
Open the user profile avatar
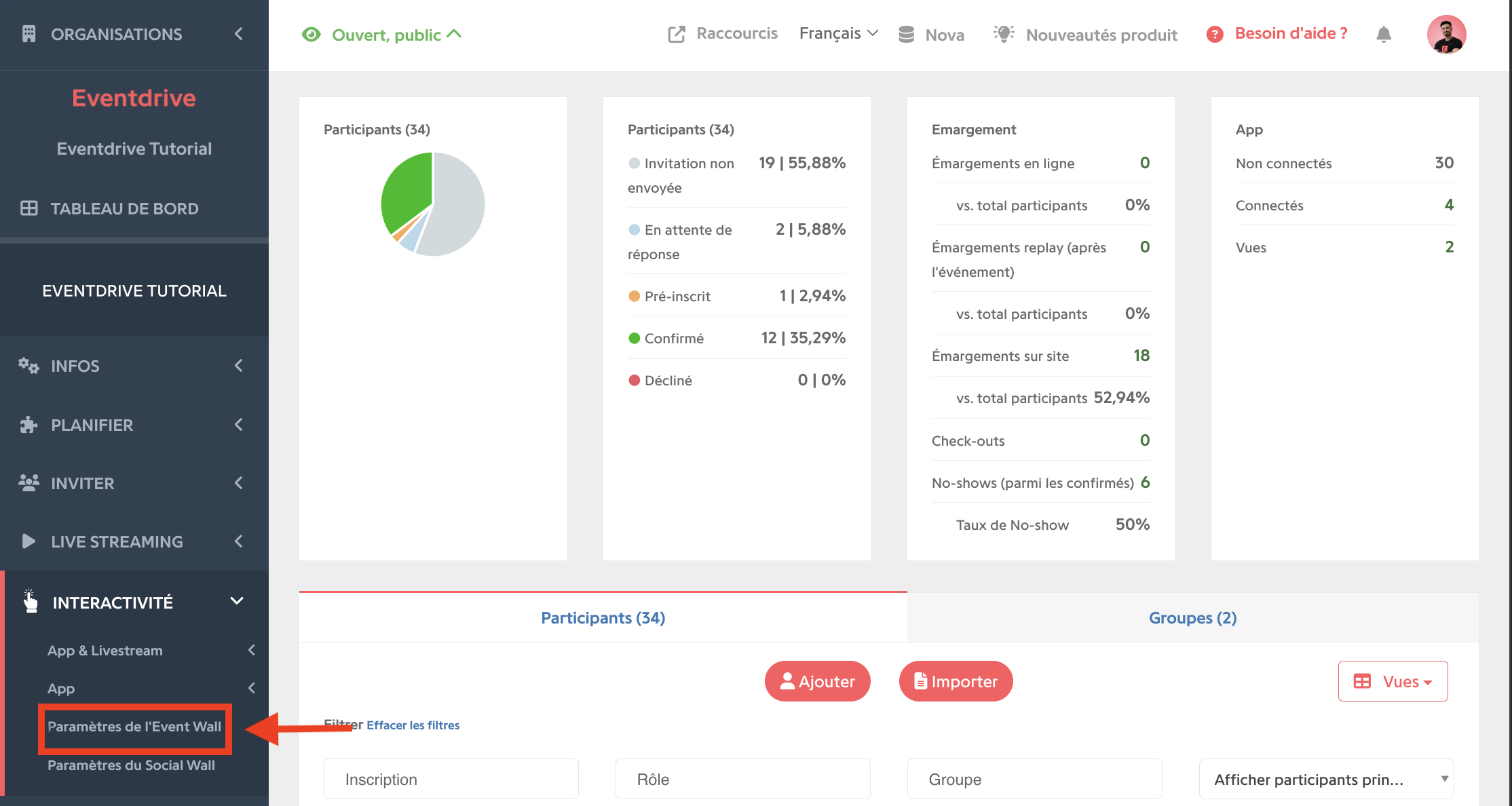[1447, 35]
